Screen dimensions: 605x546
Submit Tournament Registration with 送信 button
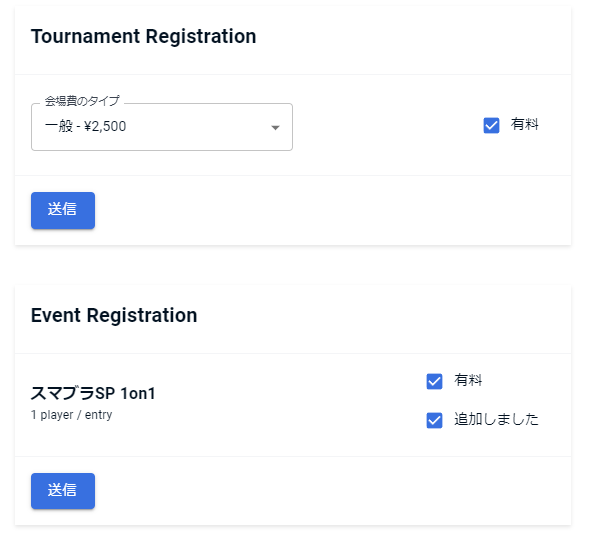click(x=63, y=210)
